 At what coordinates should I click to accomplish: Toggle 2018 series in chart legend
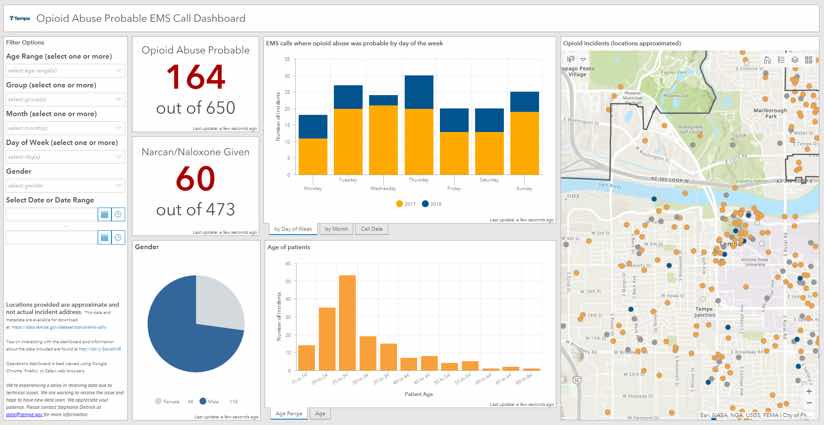tap(429, 203)
